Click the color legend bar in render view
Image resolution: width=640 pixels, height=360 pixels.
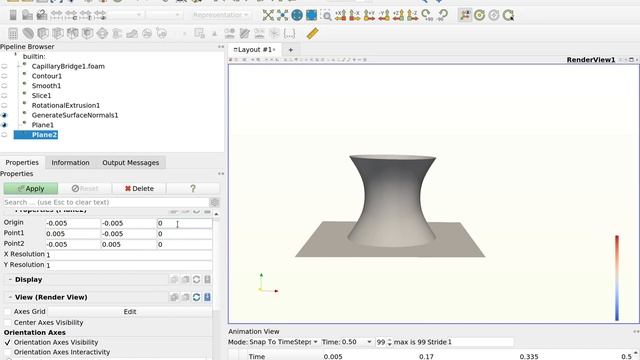click(x=617, y=278)
